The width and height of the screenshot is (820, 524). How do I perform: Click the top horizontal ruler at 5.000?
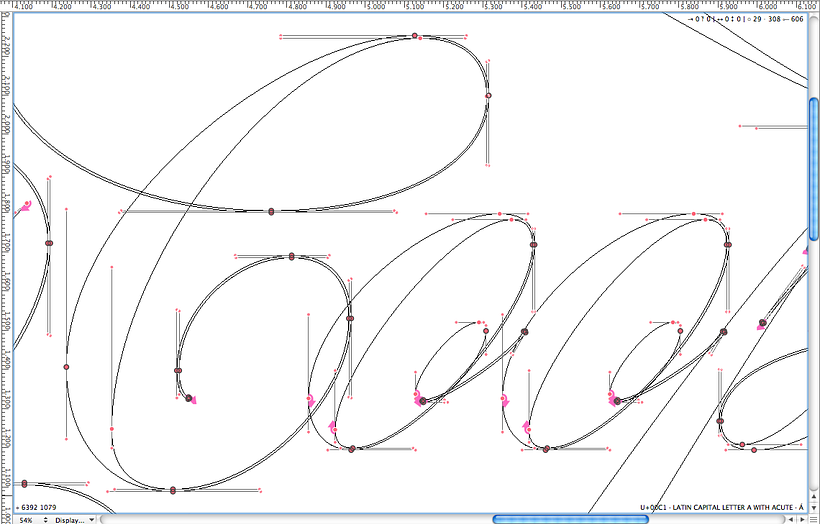373,6
